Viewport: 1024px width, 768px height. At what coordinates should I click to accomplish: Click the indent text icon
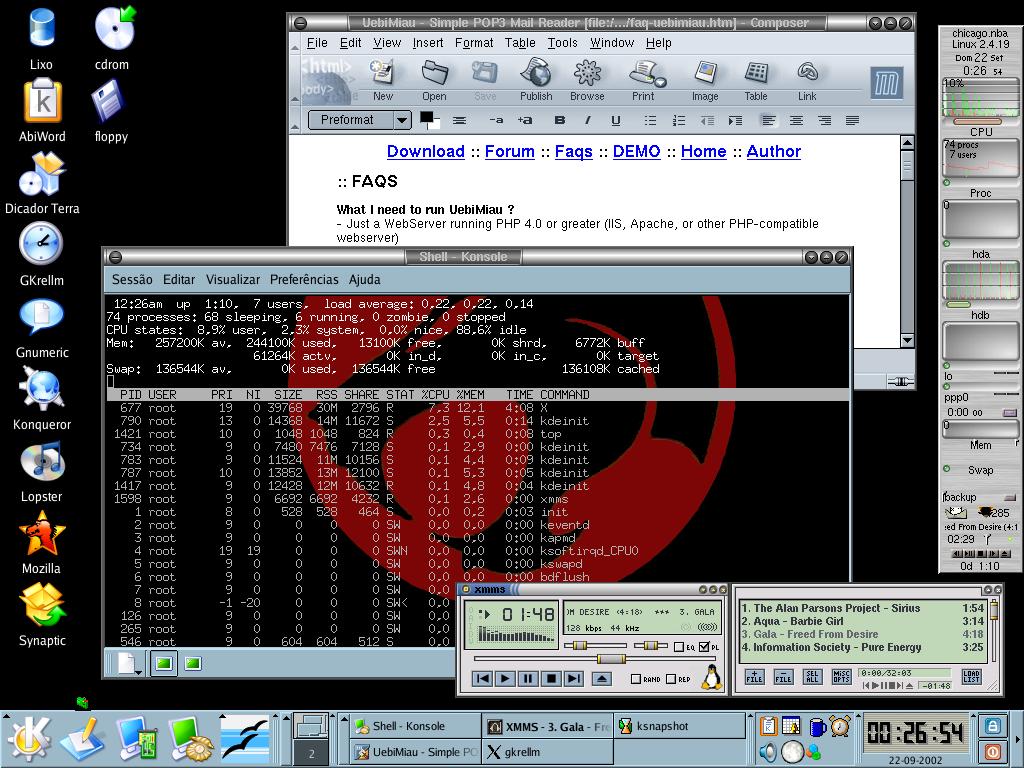pyautogui.click(x=735, y=120)
